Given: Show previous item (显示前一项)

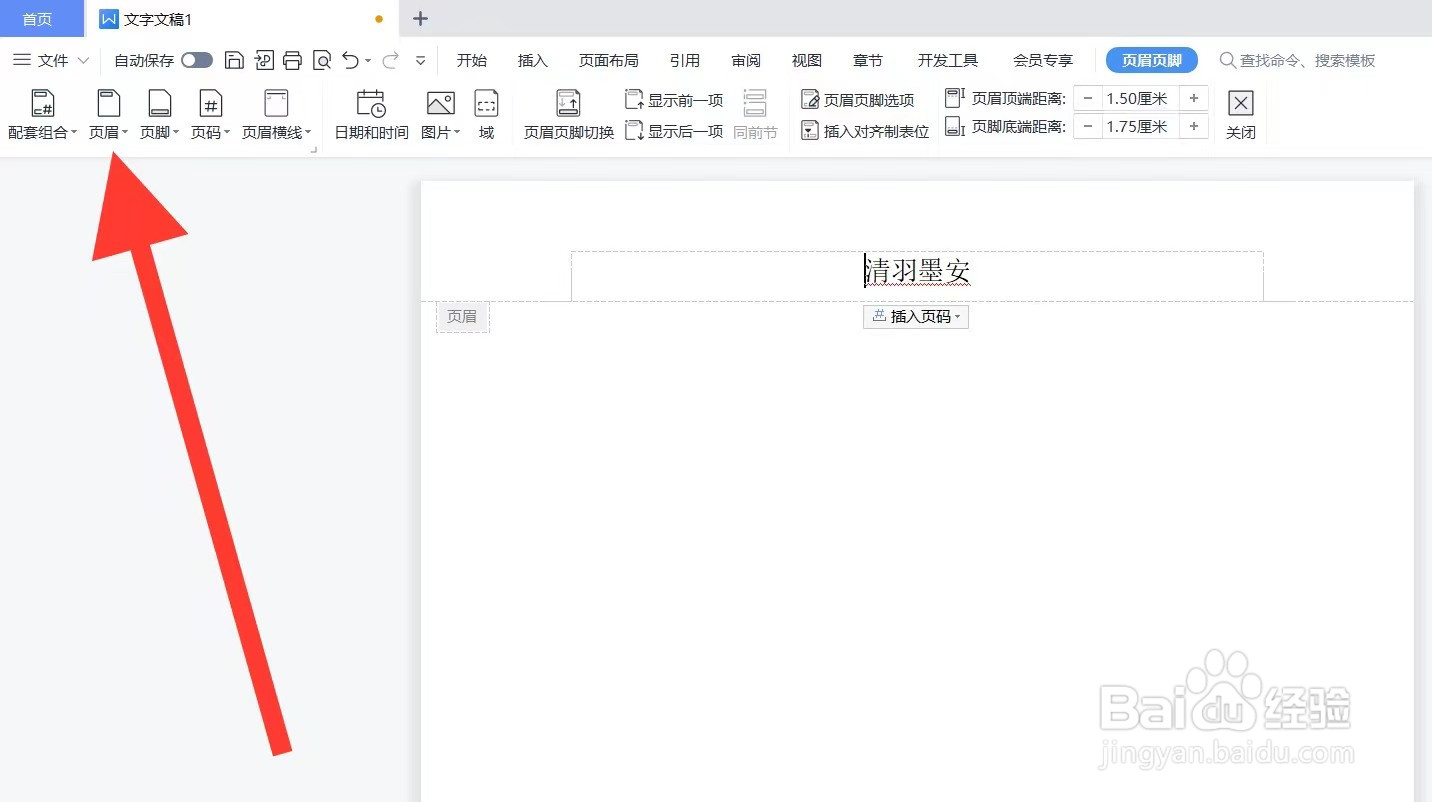Looking at the screenshot, I should [674, 100].
